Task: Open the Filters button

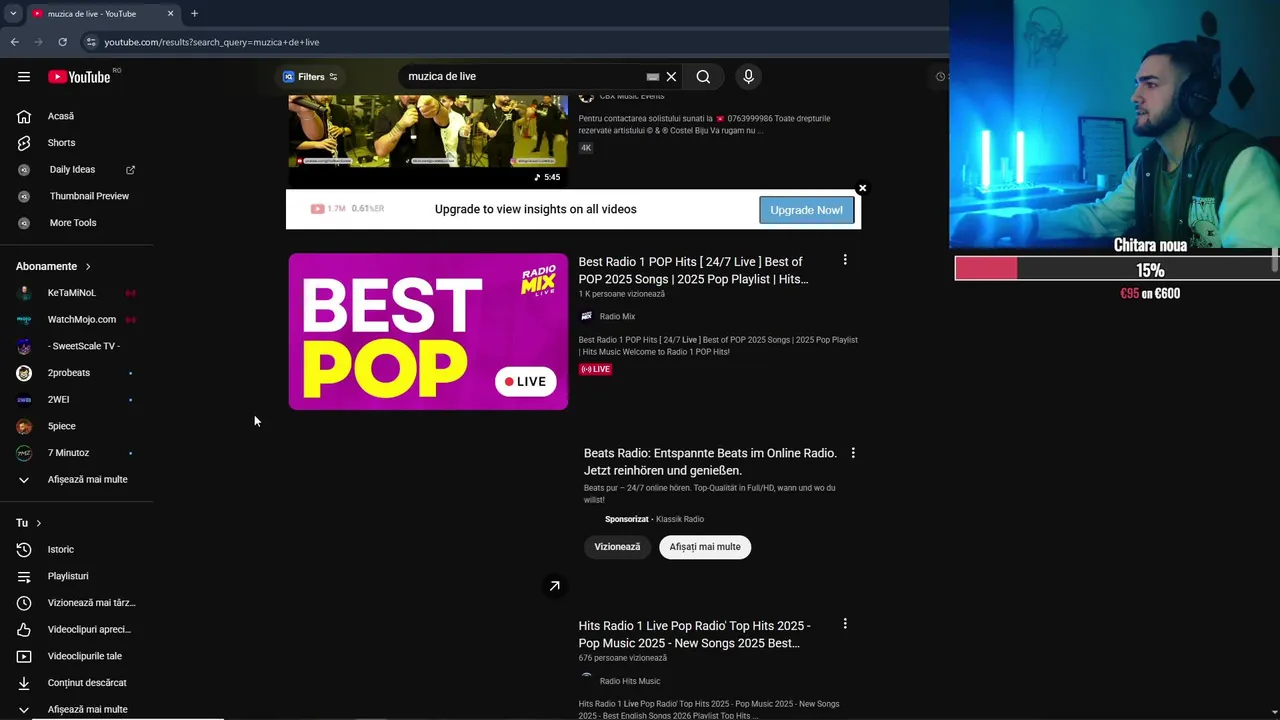Action: pyautogui.click(x=310, y=77)
